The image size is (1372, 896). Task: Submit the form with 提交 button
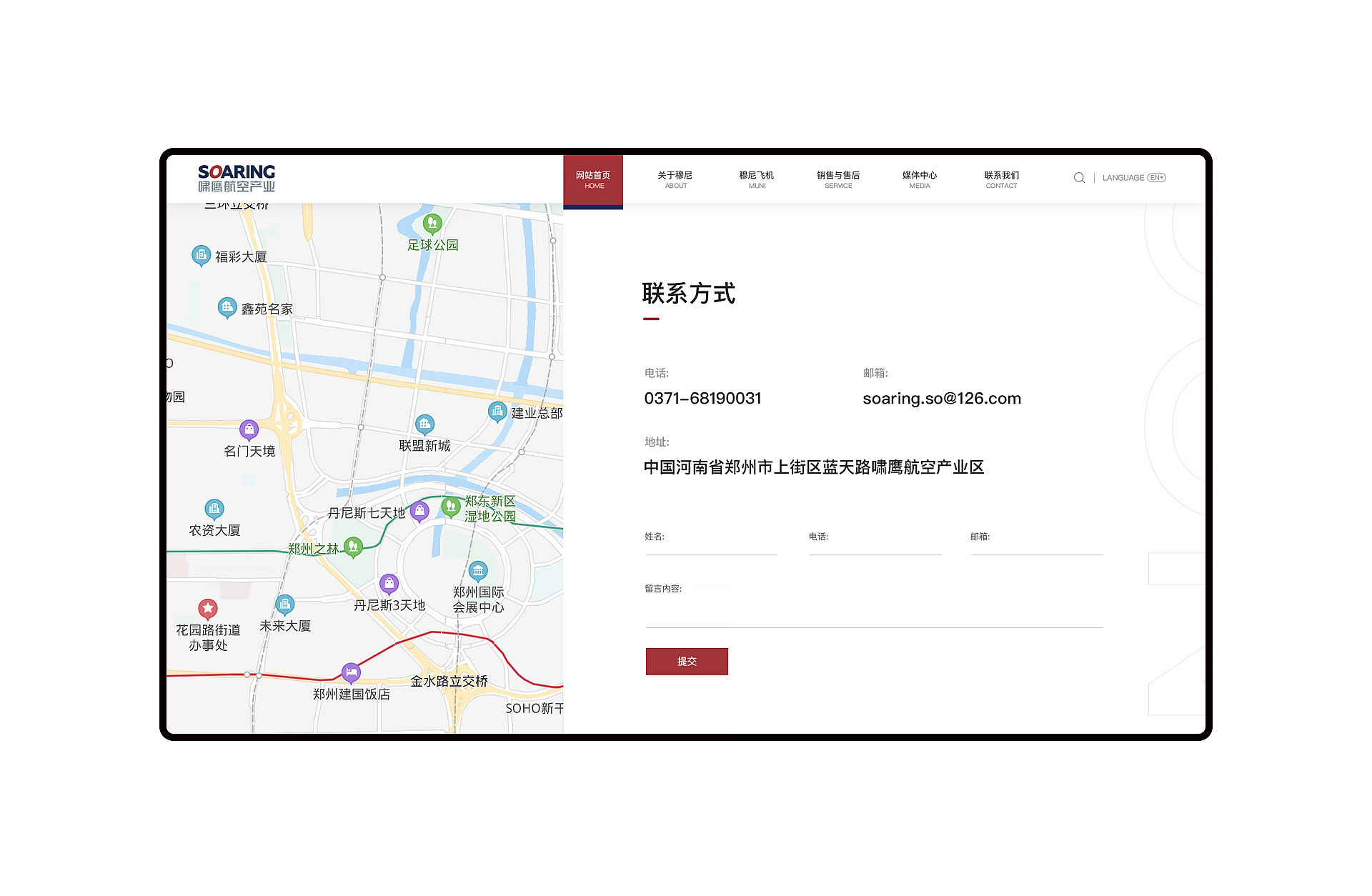pyautogui.click(x=687, y=662)
